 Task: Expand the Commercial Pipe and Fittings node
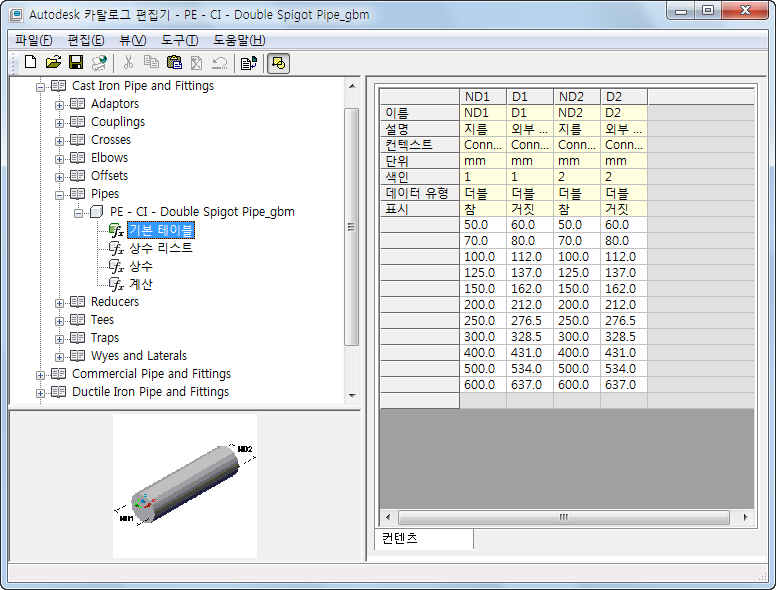[40, 376]
